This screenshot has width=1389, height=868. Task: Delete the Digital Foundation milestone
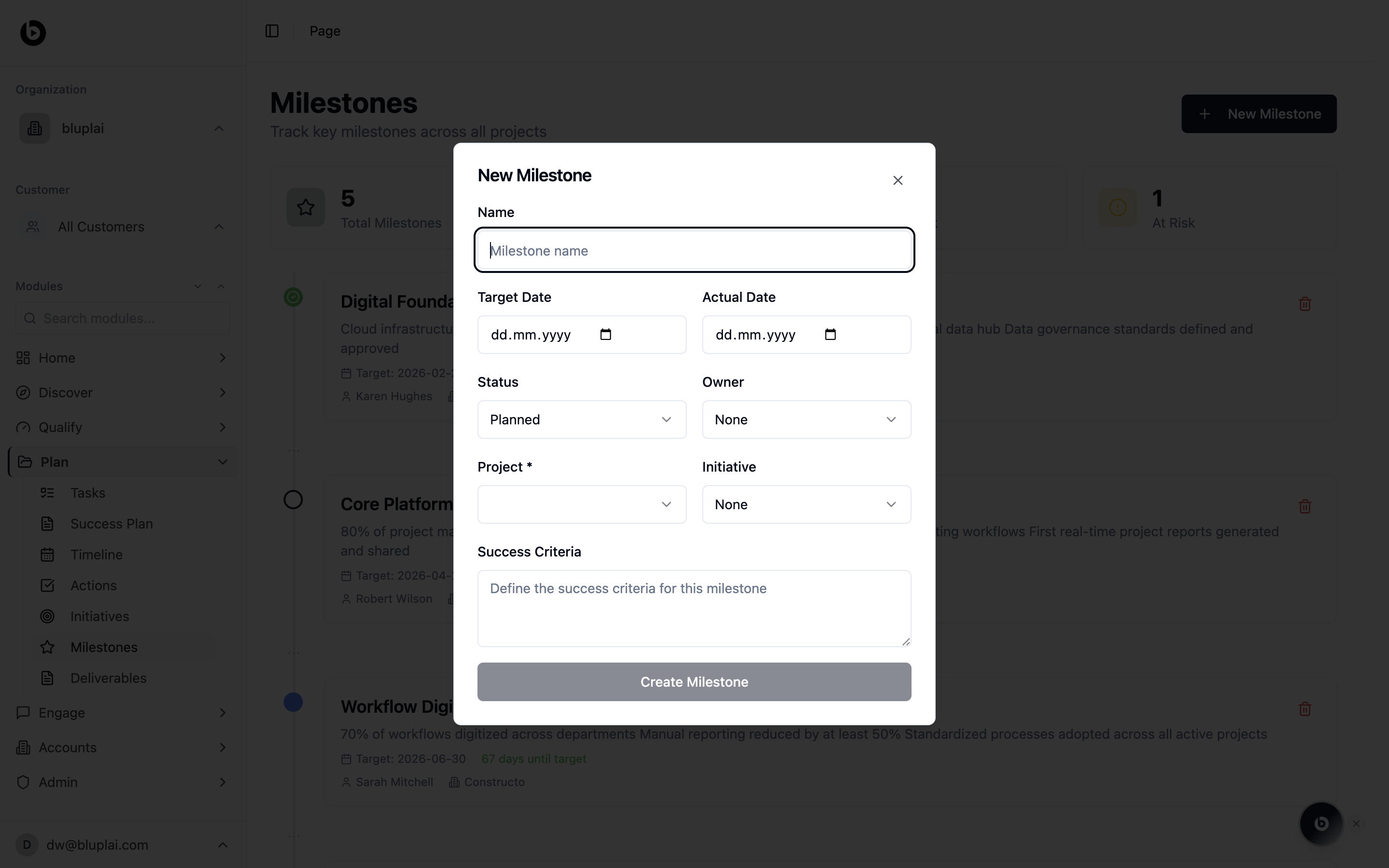click(1305, 304)
